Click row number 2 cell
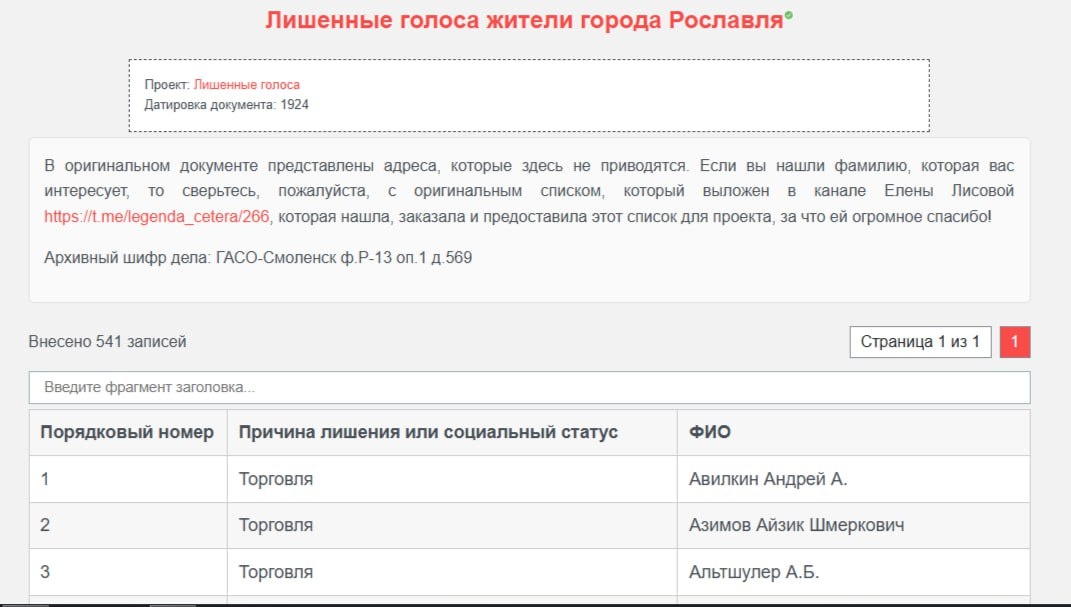 (128, 525)
